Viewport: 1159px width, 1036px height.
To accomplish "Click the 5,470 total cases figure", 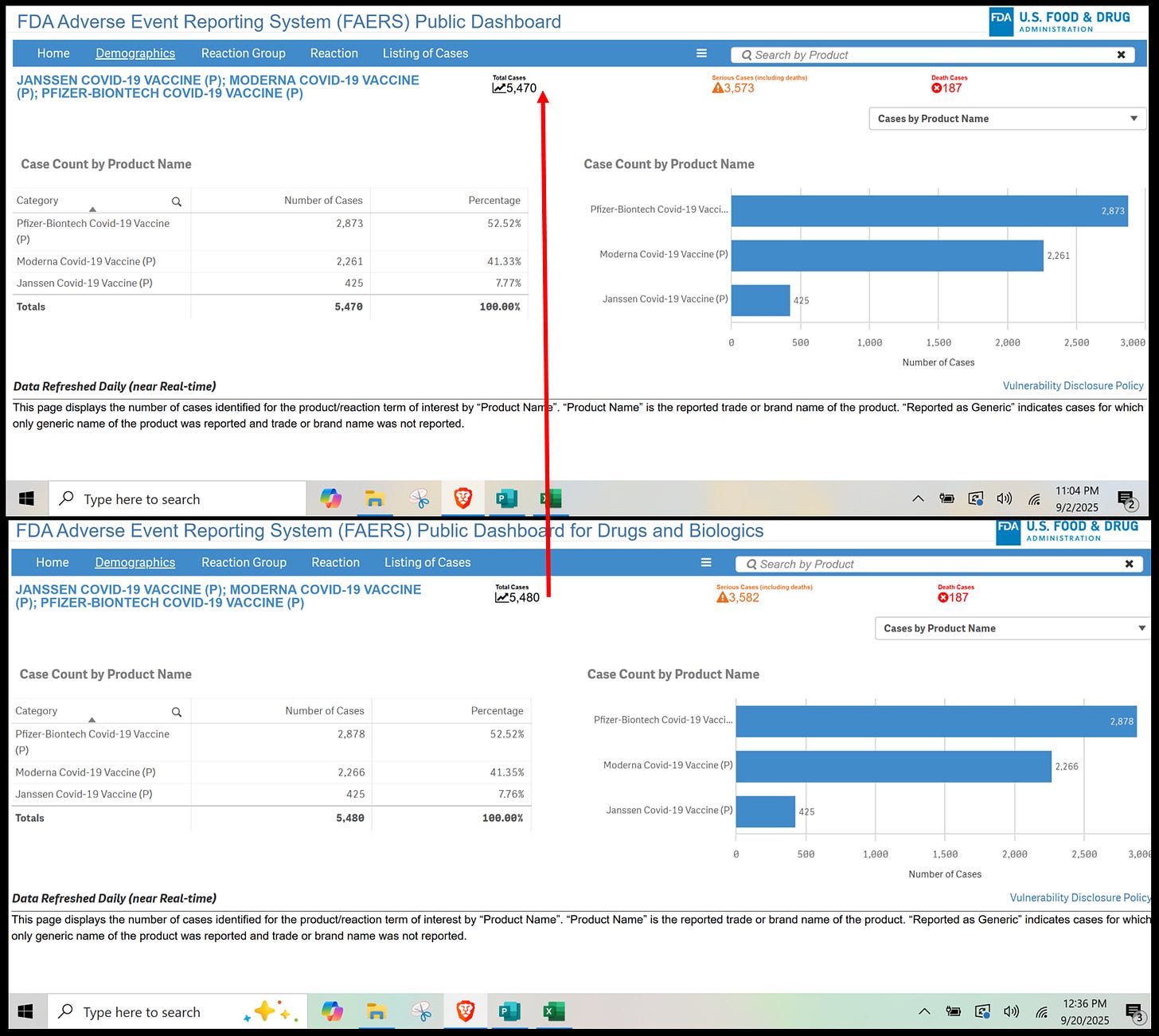I will coord(521,88).
